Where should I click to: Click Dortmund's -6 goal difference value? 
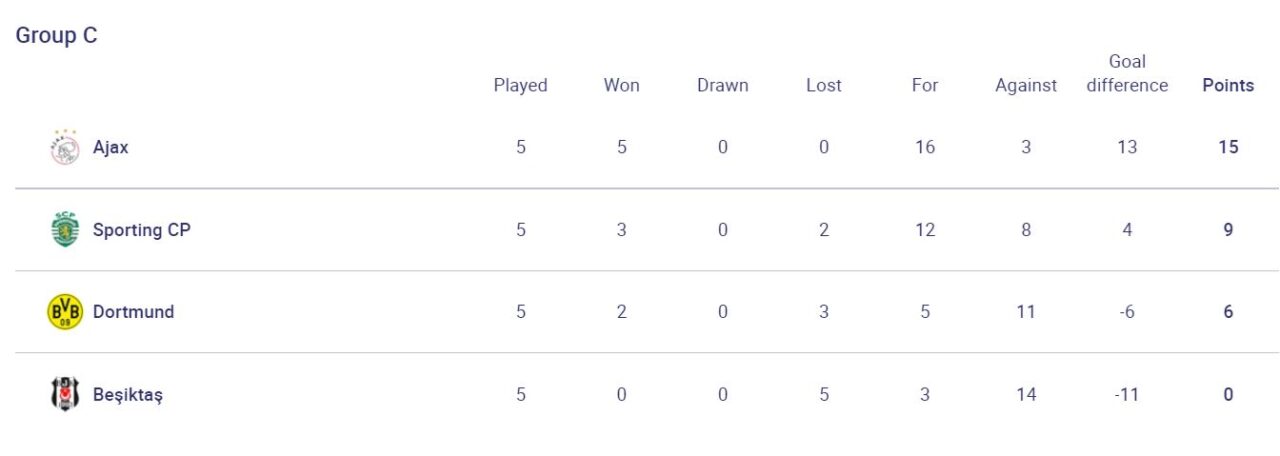(1127, 312)
